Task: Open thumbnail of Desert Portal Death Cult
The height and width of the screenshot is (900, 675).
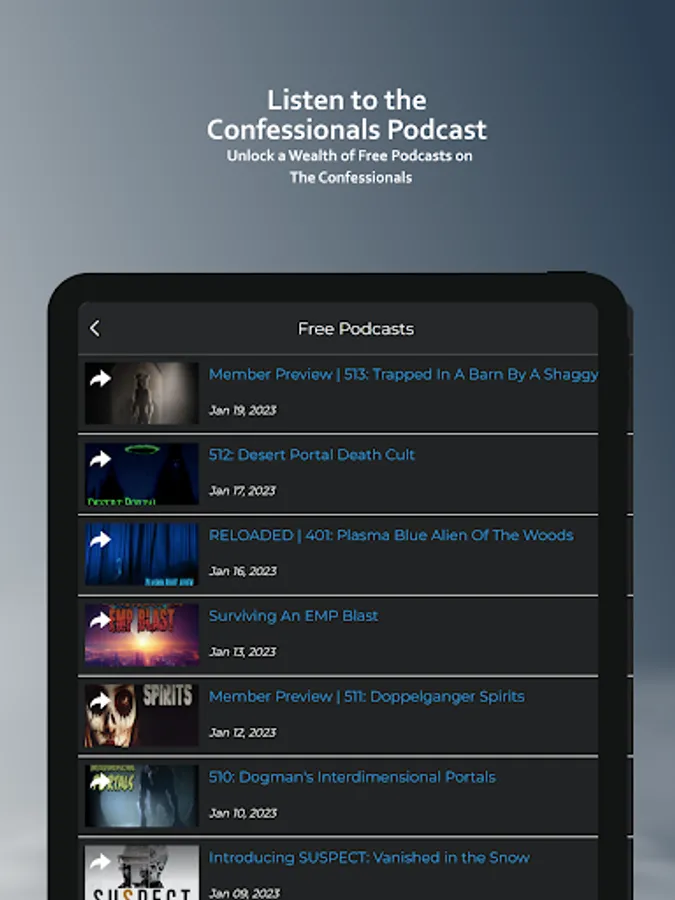Action: pyautogui.click(x=142, y=474)
